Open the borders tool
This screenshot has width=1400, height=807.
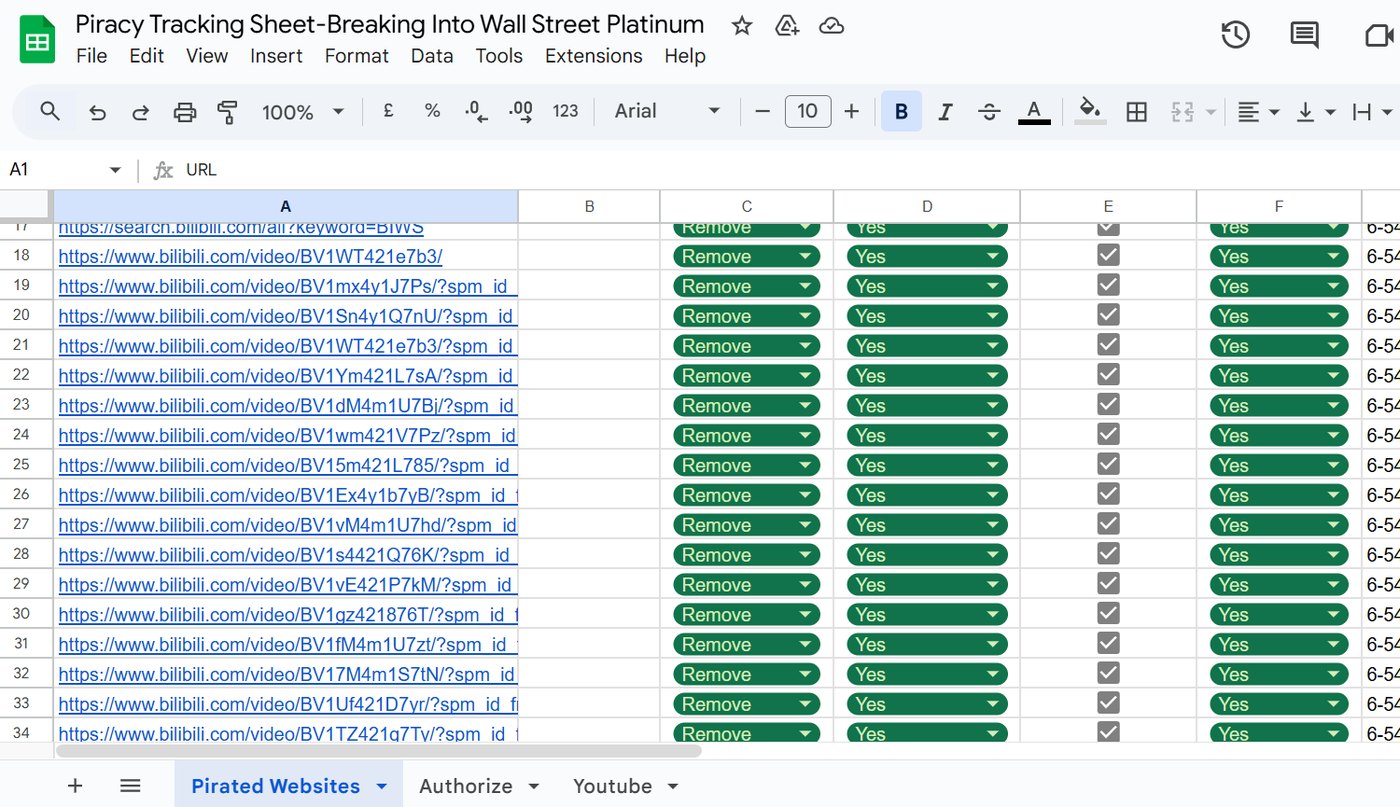coord(1136,112)
